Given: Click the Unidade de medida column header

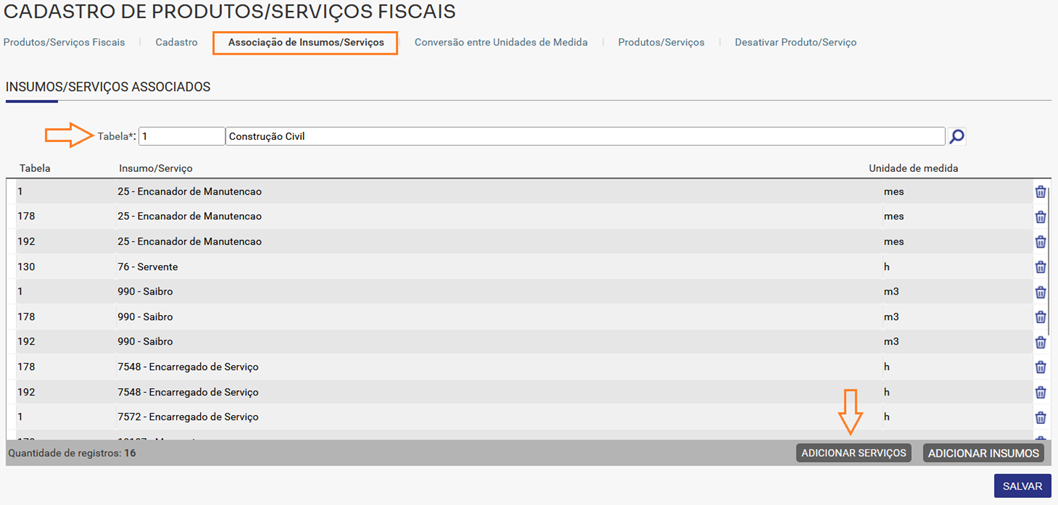Looking at the screenshot, I should pyautogui.click(x=914, y=167).
